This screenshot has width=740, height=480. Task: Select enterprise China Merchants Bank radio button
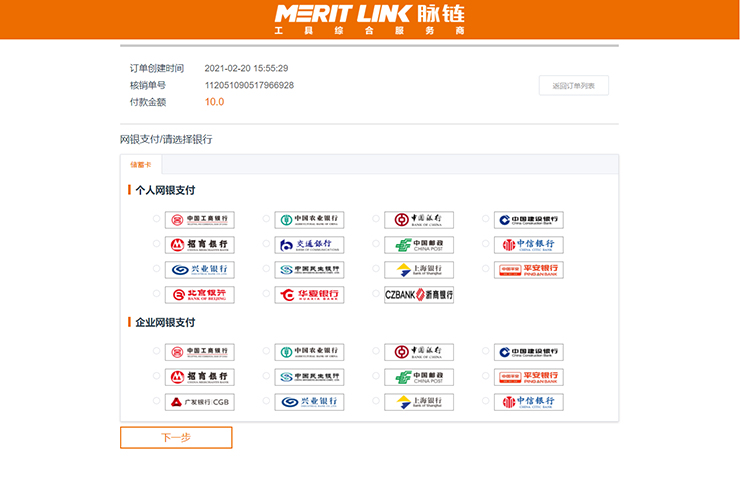click(156, 376)
